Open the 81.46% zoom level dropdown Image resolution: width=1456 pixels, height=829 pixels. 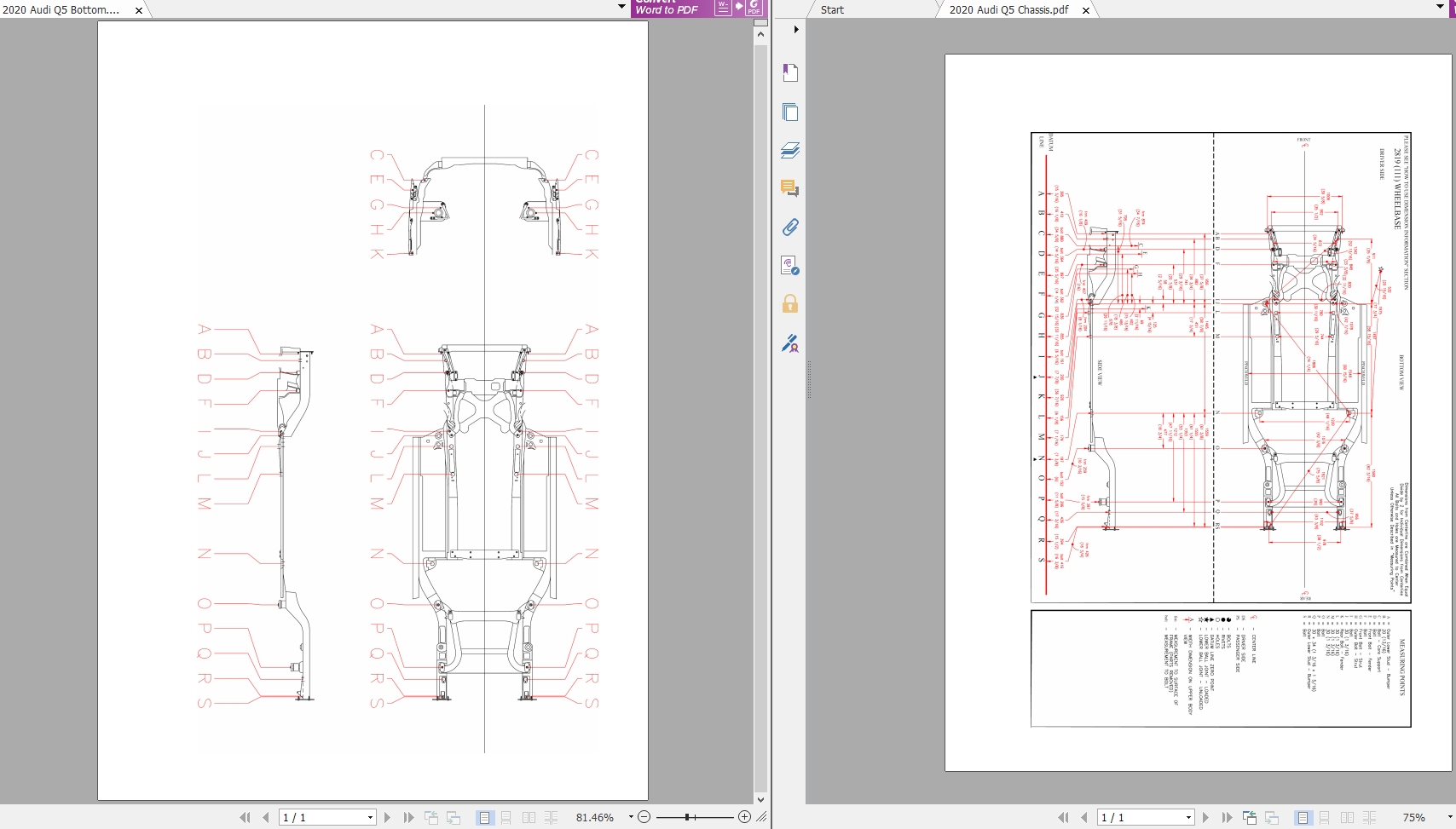coord(631,817)
